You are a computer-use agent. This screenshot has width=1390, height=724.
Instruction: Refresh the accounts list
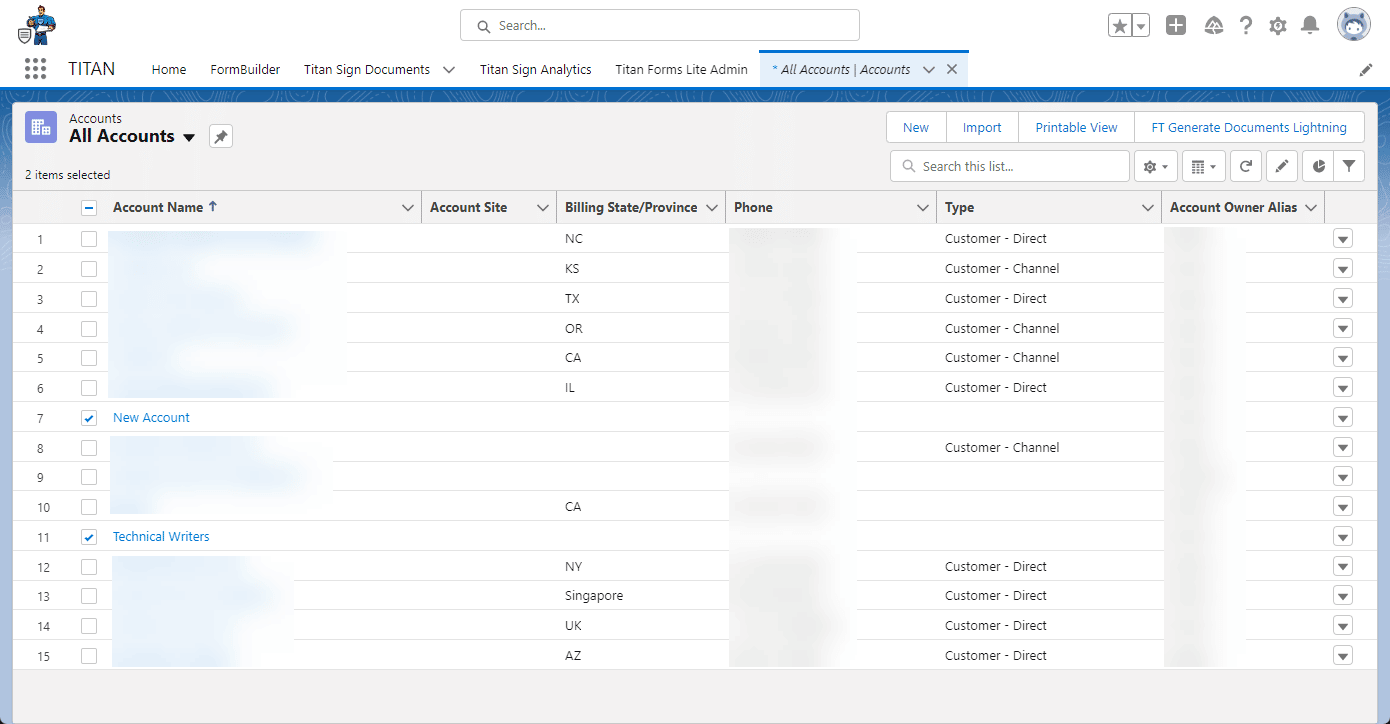(x=1246, y=167)
